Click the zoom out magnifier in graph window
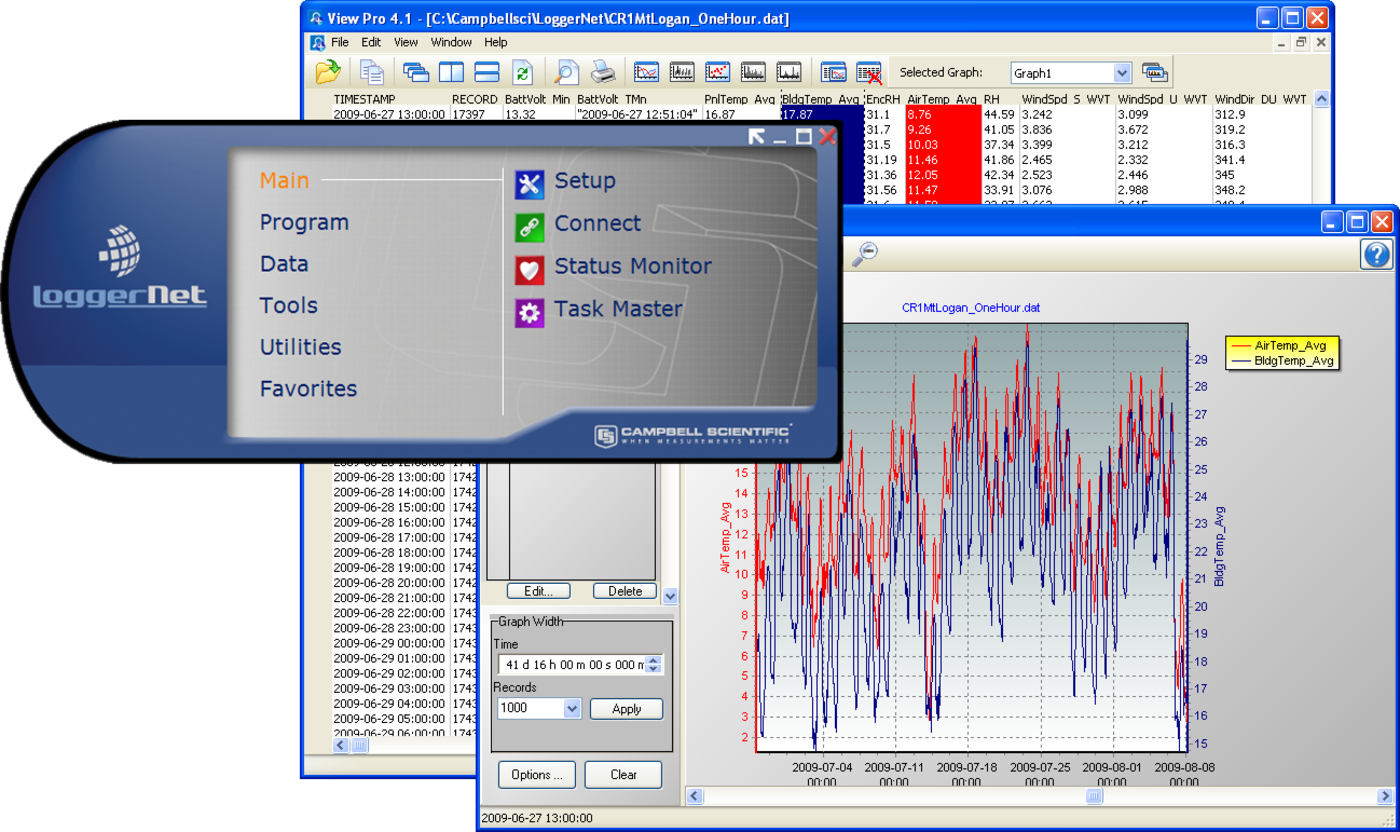This screenshot has width=1400, height=832. 865,254
